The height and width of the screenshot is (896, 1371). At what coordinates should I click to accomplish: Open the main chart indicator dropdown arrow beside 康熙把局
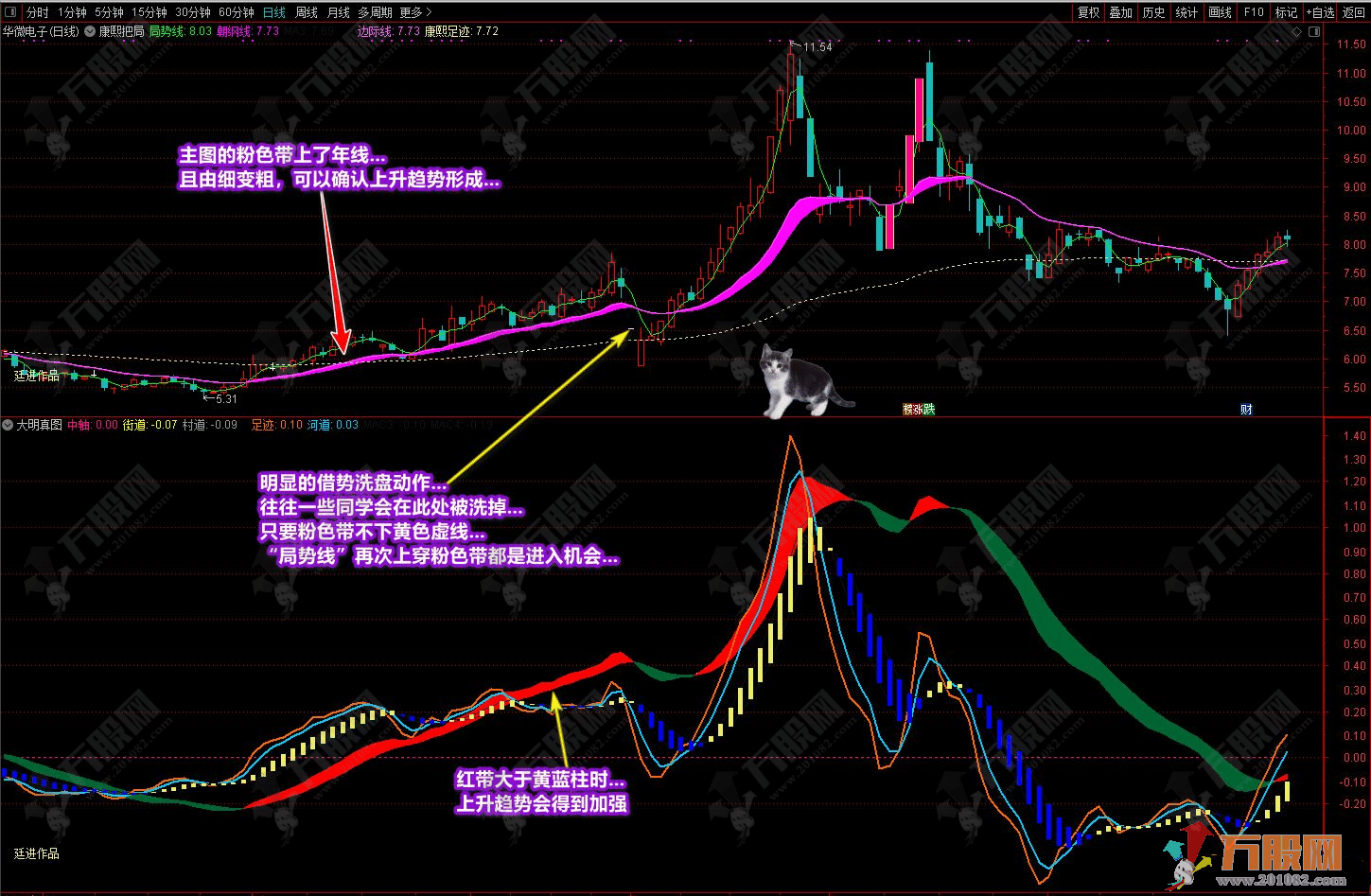(x=92, y=31)
